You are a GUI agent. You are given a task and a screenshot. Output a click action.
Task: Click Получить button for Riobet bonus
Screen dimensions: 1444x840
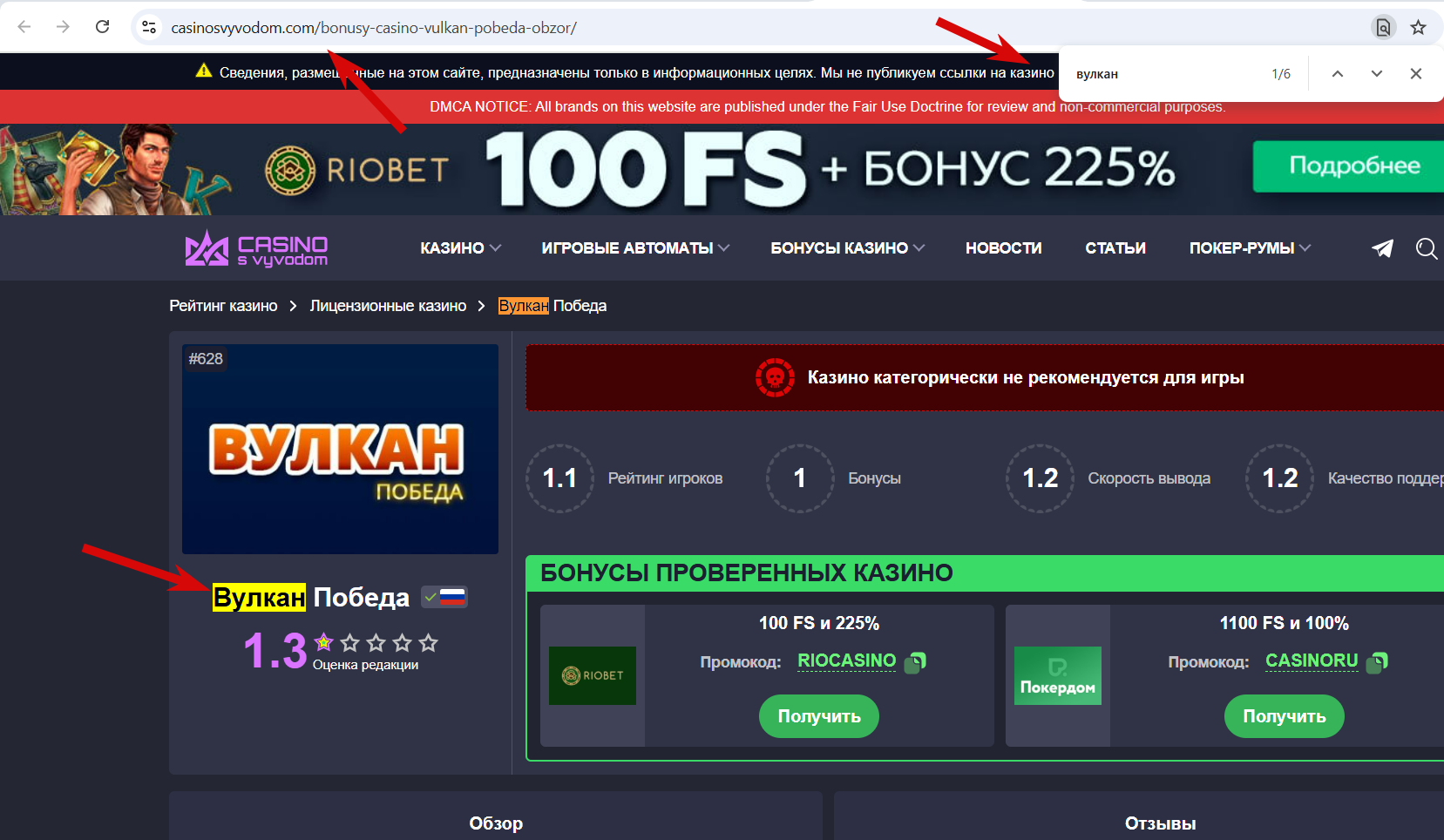(x=819, y=716)
